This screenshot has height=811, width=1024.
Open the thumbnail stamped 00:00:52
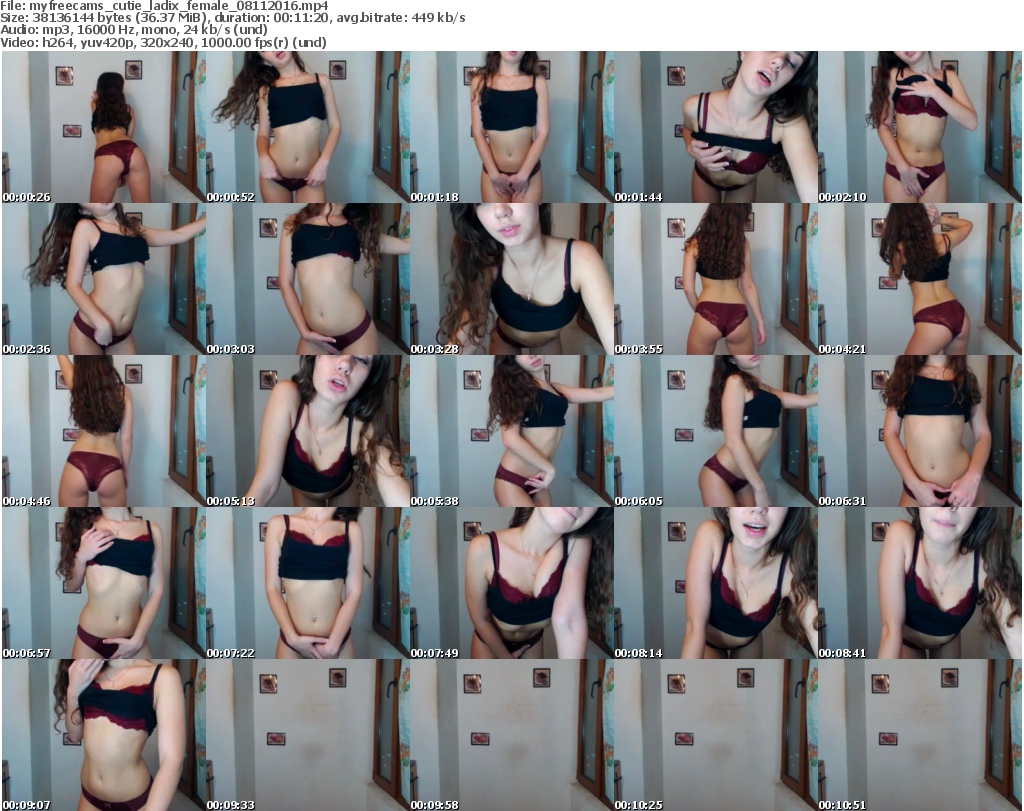click(308, 127)
